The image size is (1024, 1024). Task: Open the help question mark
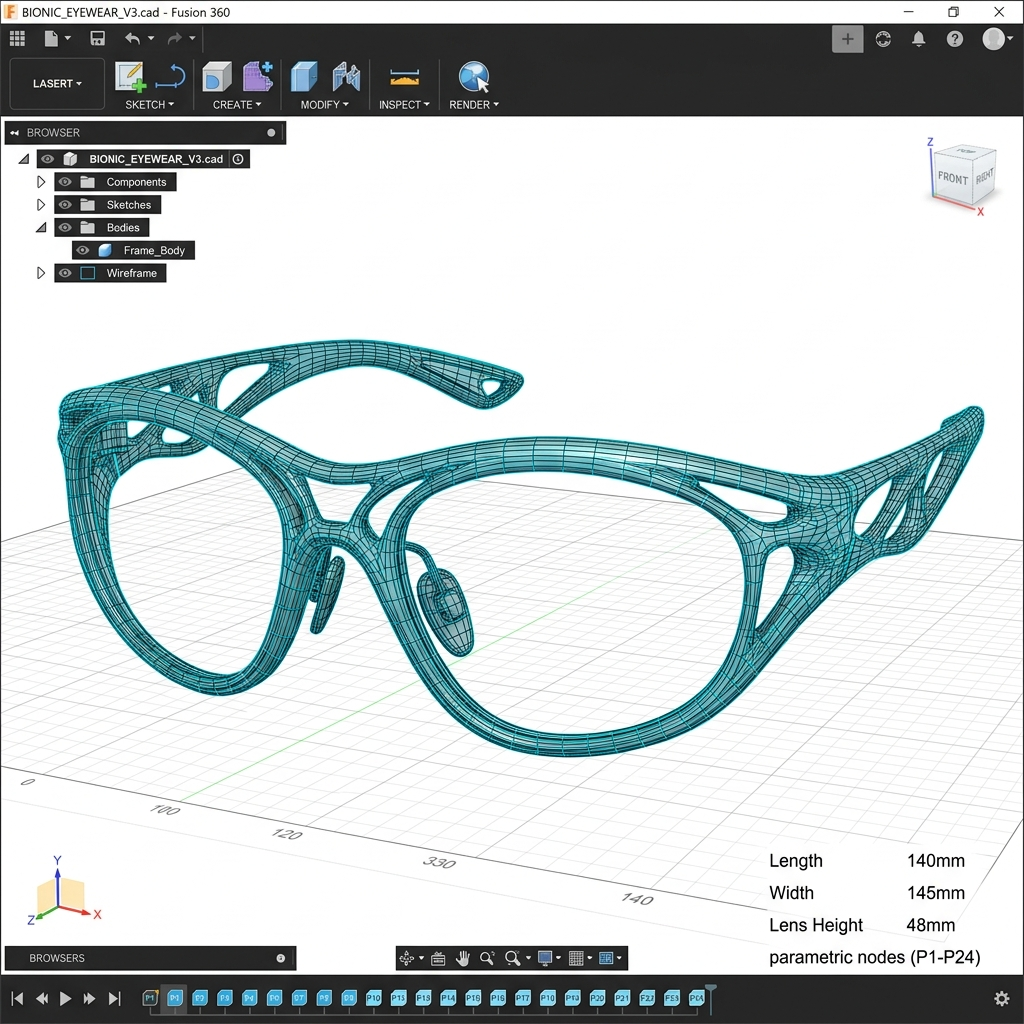[x=954, y=39]
